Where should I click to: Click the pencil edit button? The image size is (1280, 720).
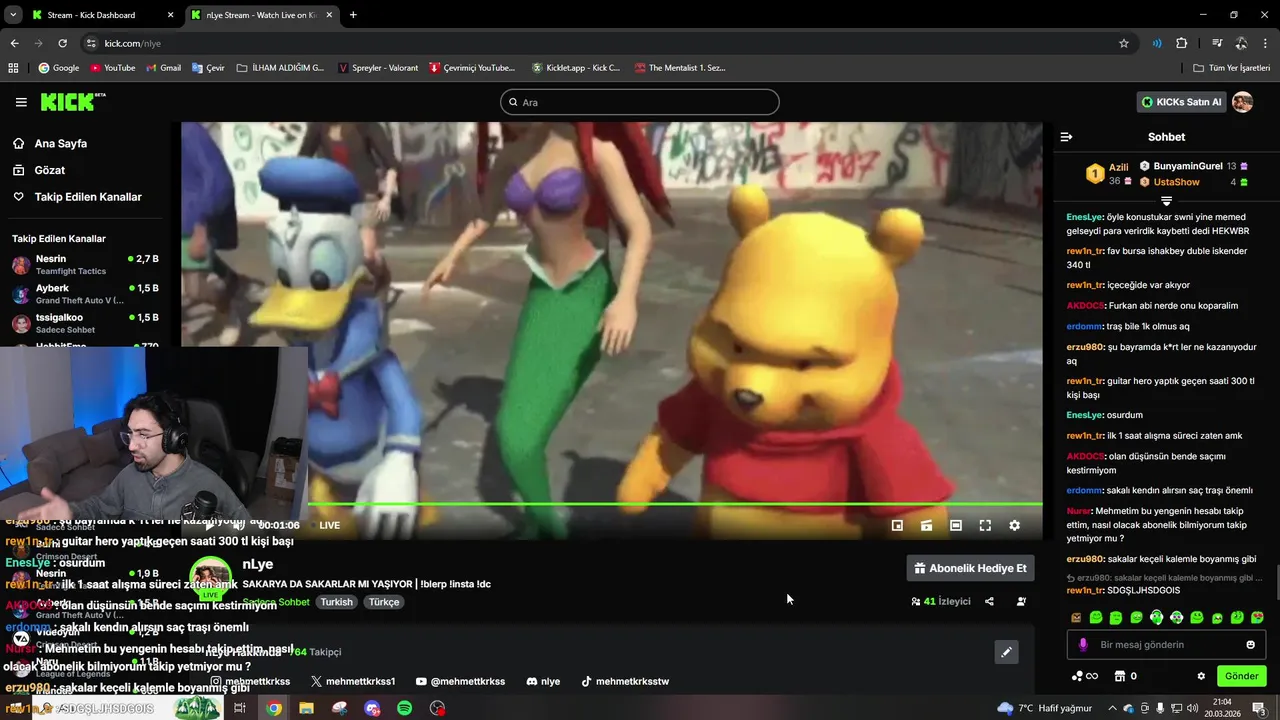[x=1007, y=652]
